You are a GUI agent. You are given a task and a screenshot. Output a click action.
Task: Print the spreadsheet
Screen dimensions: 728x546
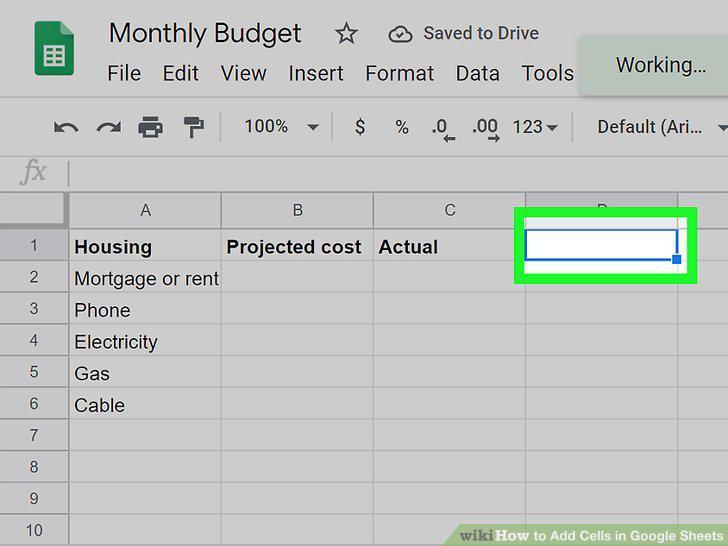coord(150,127)
